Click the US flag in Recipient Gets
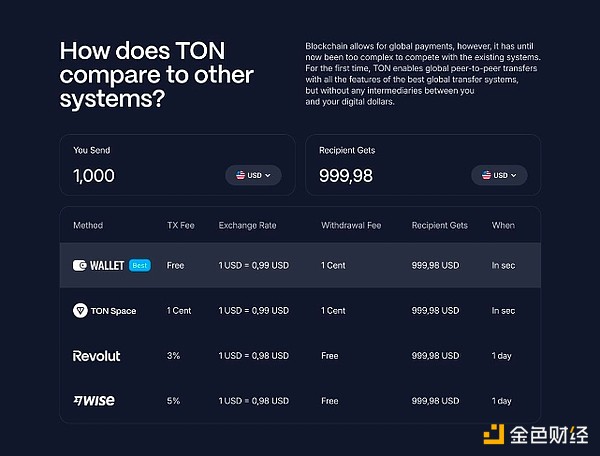 487,175
